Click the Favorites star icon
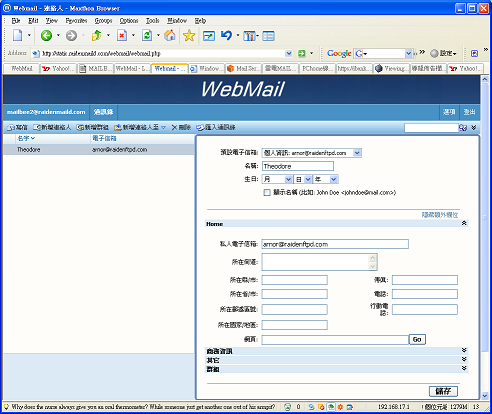This screenshot has width=492, height=414. (x=189, y=35)
